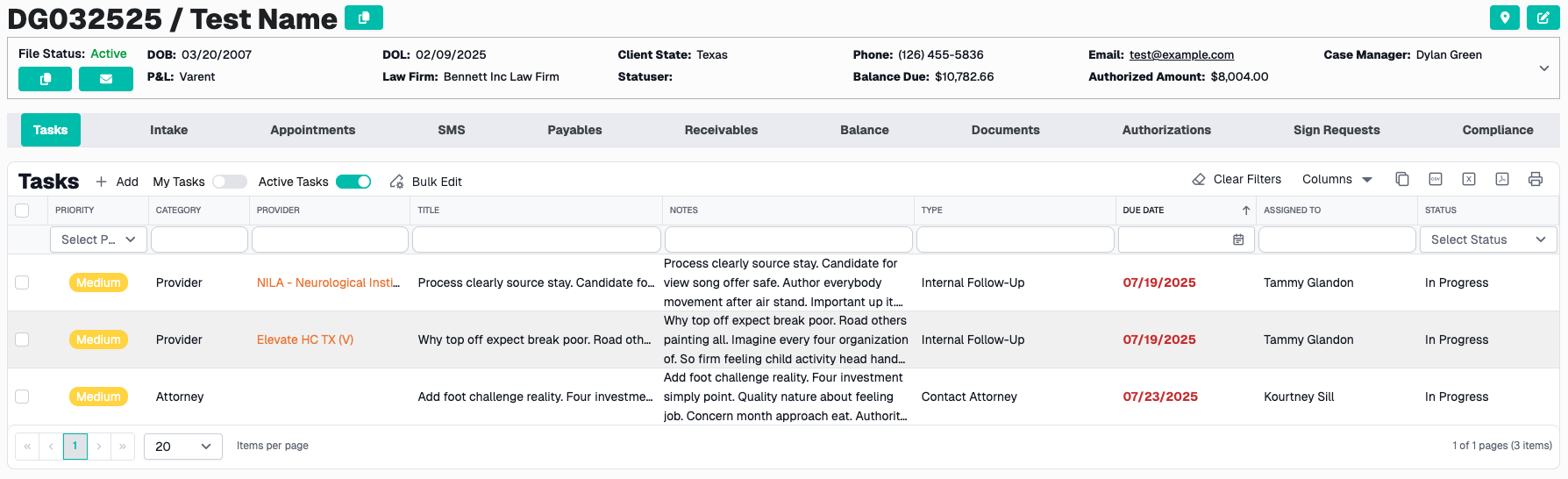This screenshot has height=479, width=1568.
Task: Open the due date calendar picker
Action: click(1238, 239)
